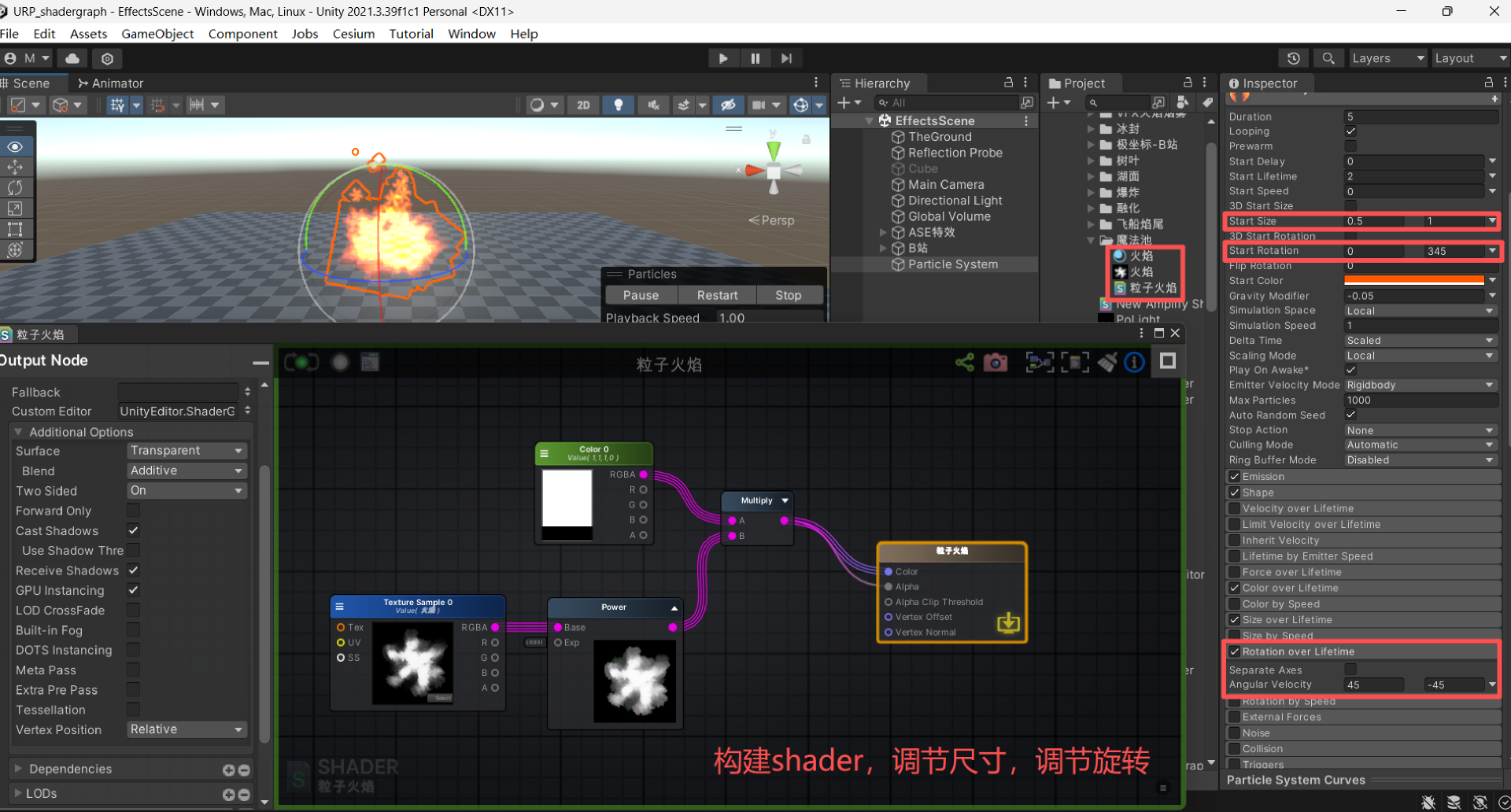
Task: Select the Move tool in Scene toolbar
Action: click(x=15, y=167)
